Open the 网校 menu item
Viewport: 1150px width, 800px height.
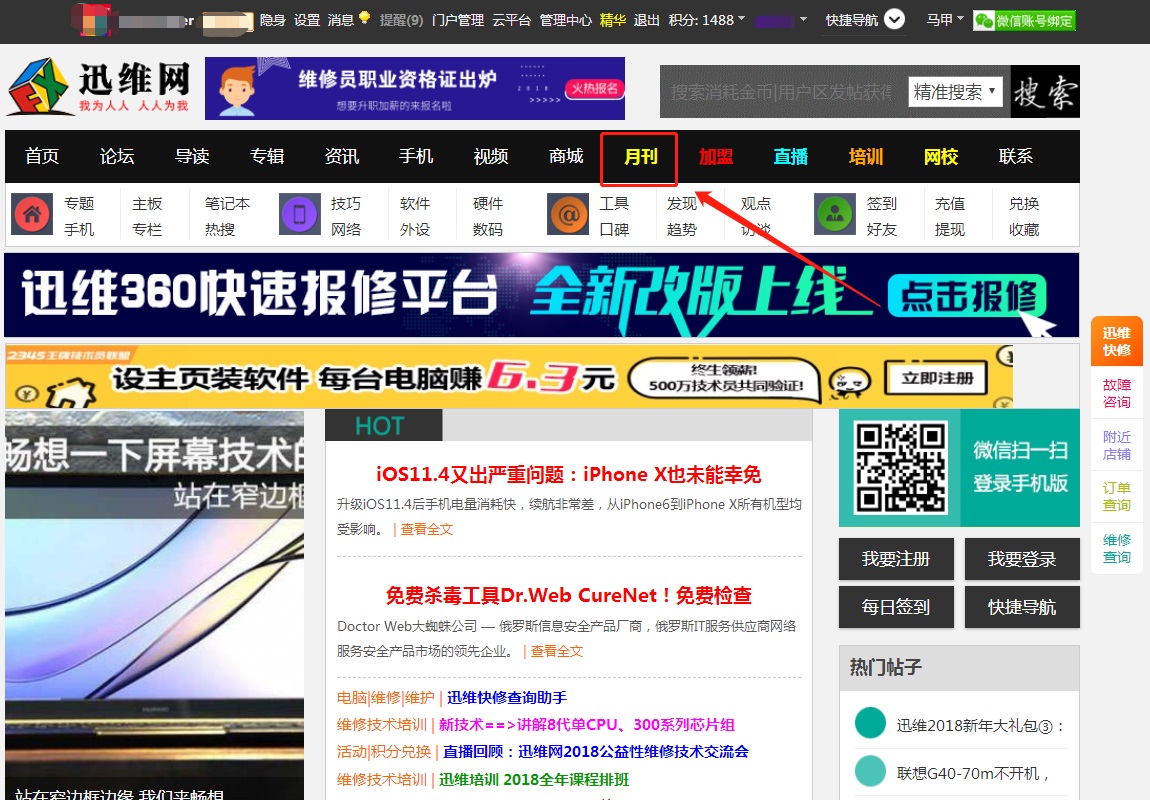[x=941, y=157]
